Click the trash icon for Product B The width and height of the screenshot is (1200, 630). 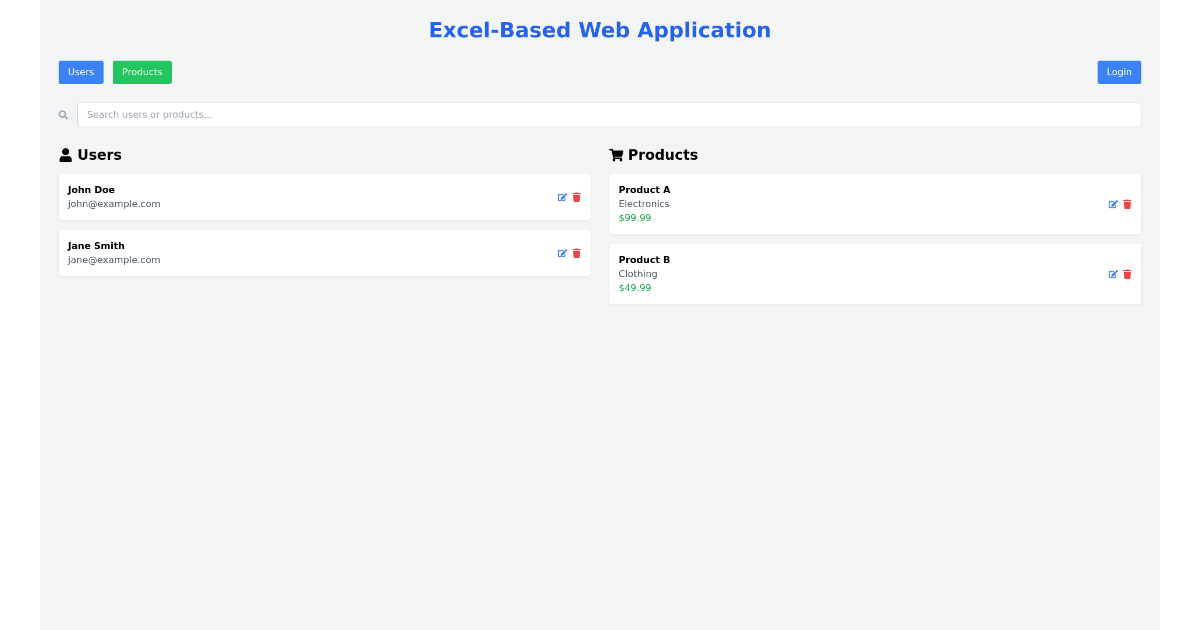pos(1127,274)
